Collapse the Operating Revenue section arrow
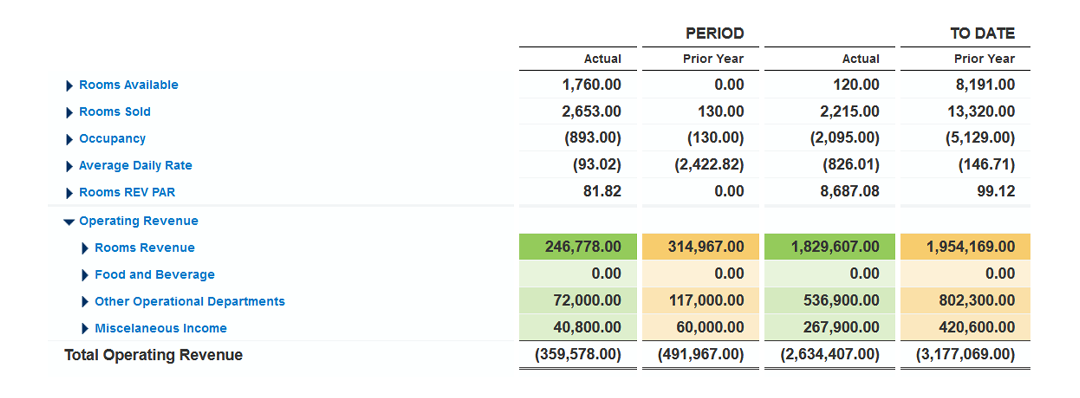Screen dimensions: 1080x398 (69, 222)
